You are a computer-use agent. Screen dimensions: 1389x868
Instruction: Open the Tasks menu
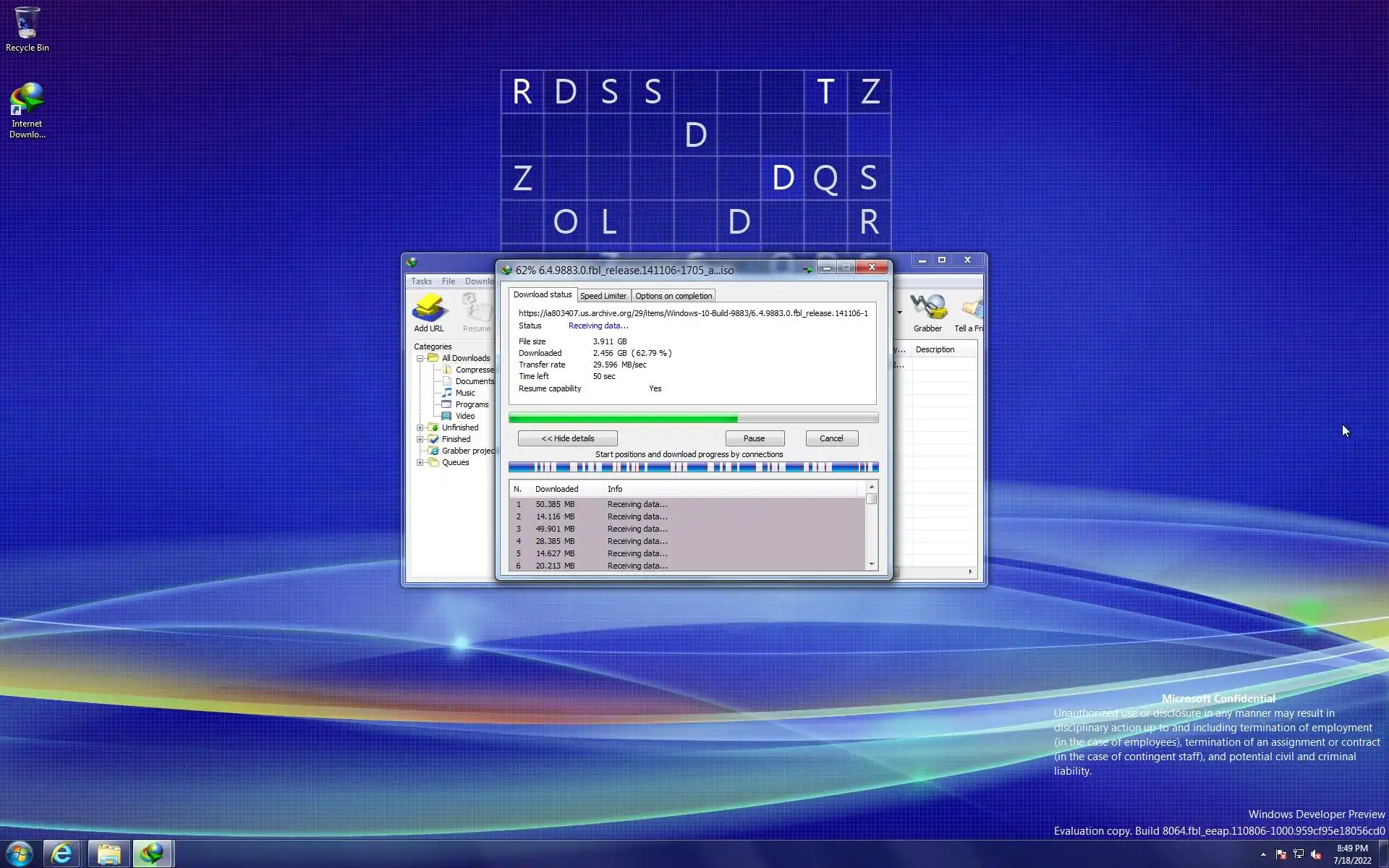421,281
